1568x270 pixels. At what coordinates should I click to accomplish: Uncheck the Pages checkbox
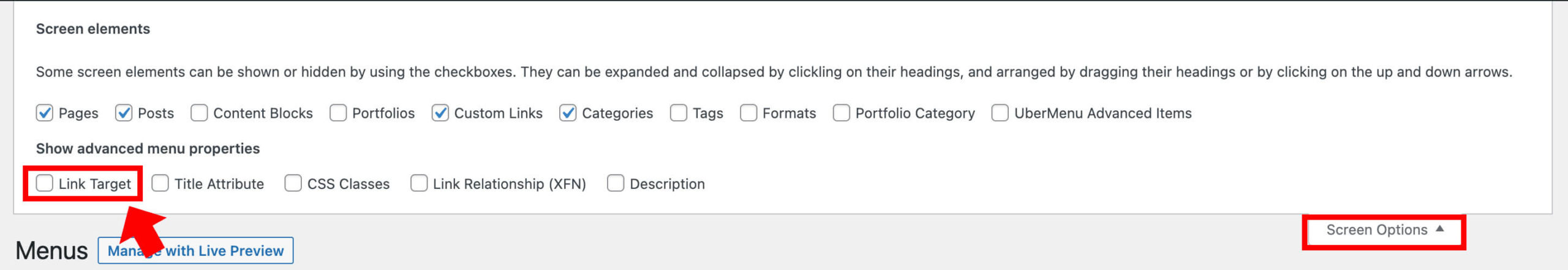45,113
